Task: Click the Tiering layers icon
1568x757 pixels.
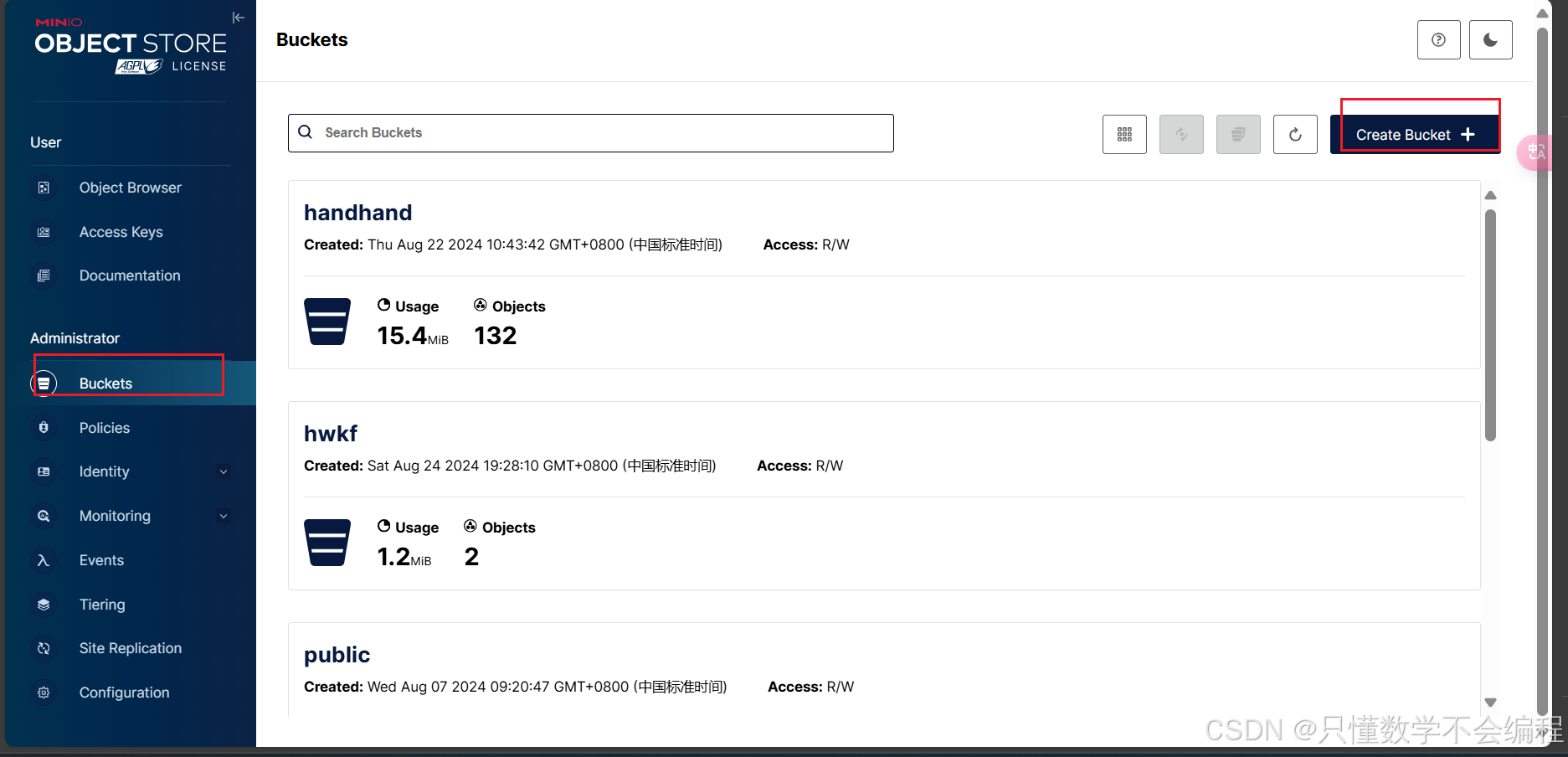Action: pyautogui.click(x=44, y=605)
